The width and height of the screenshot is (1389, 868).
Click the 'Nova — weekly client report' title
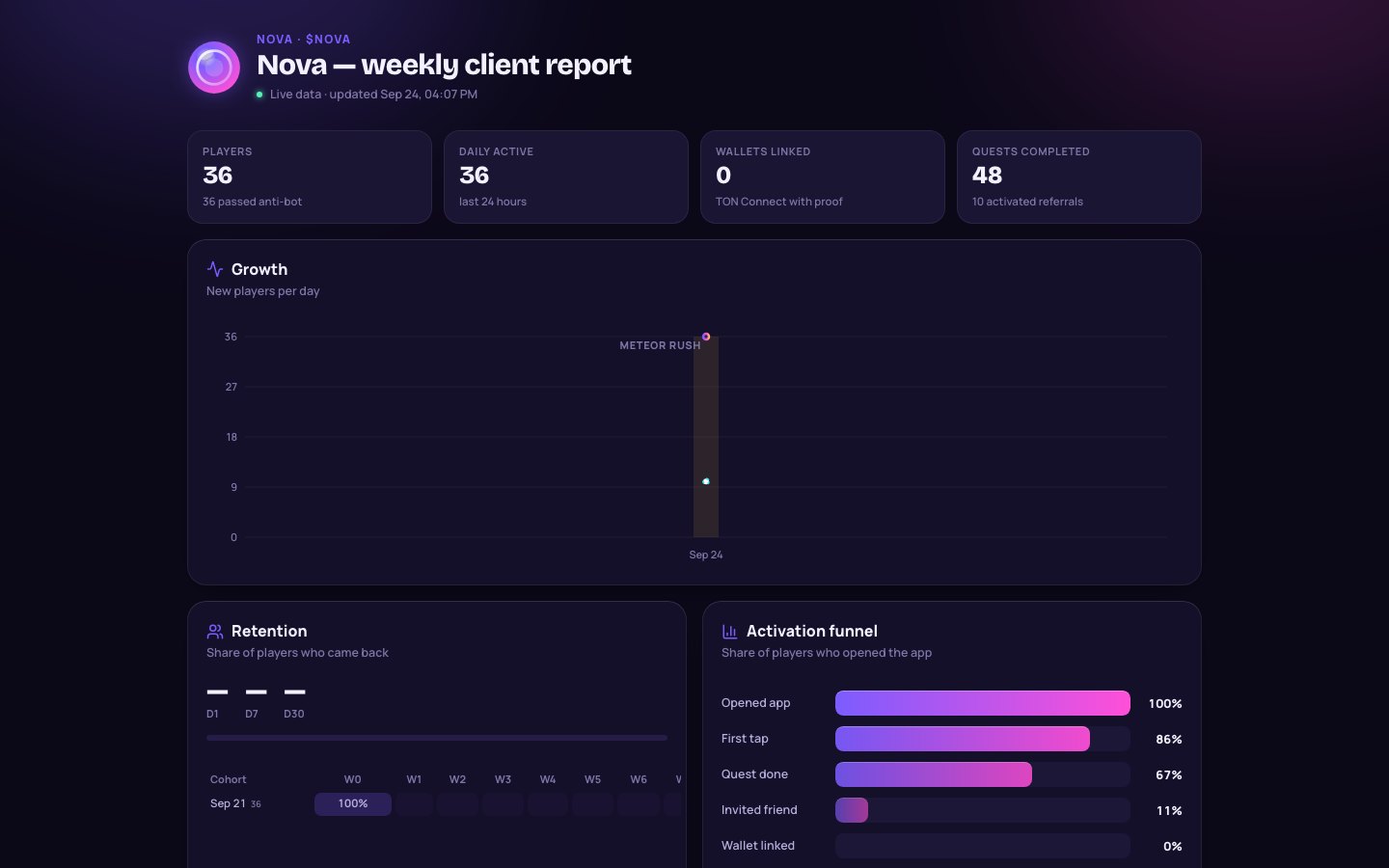[x=444, y=65]
